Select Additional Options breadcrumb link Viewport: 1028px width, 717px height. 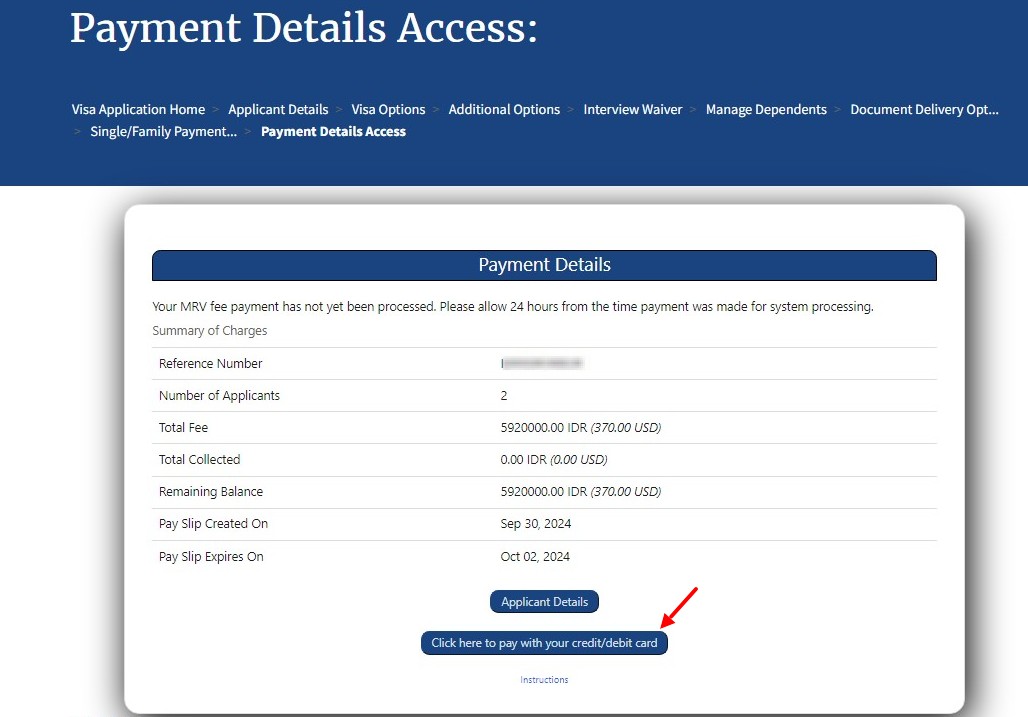(504, 110)
